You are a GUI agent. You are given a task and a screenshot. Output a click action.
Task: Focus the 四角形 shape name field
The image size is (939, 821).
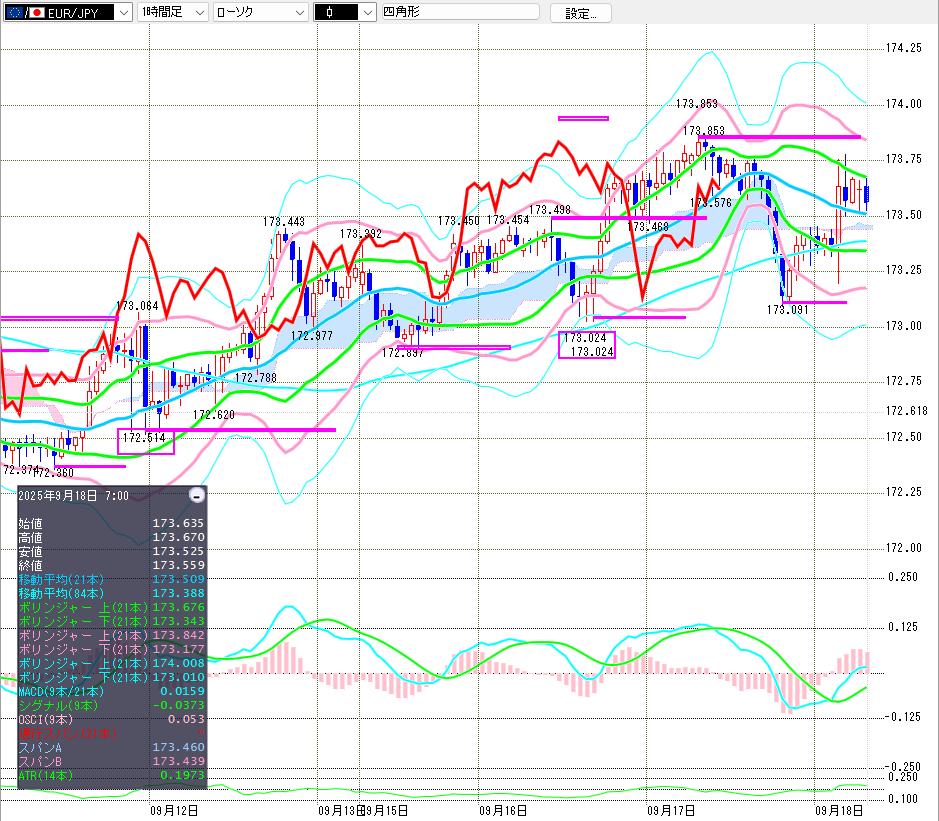point(460,12)
